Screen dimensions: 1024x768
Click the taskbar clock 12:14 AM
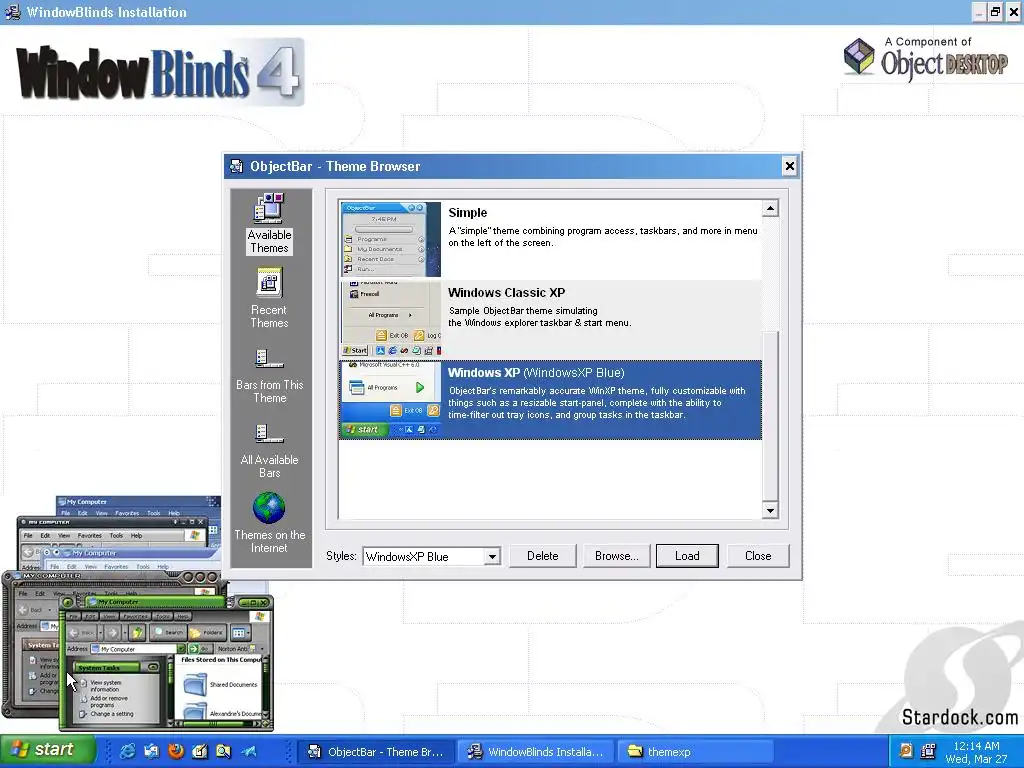(x=976, y=746)
